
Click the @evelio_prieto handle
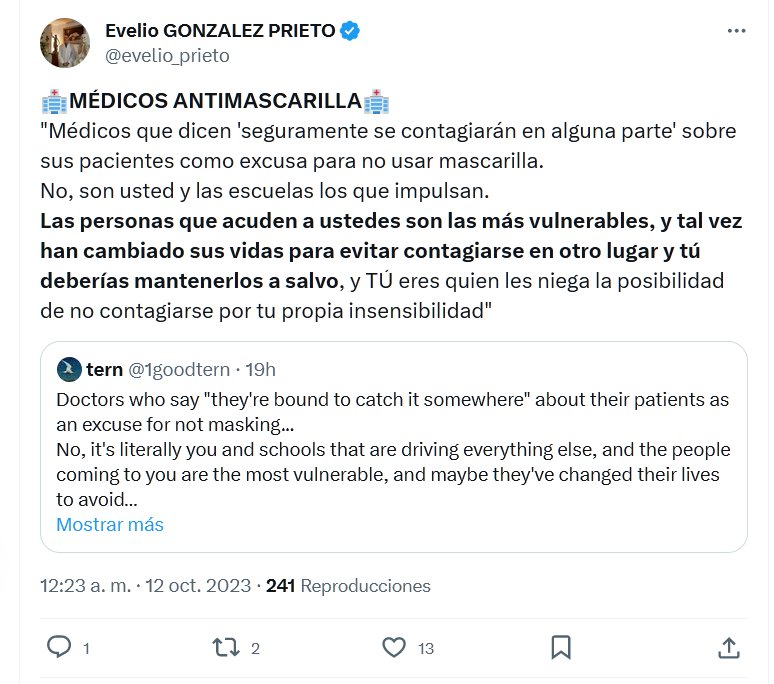click(x=167, y=56)
